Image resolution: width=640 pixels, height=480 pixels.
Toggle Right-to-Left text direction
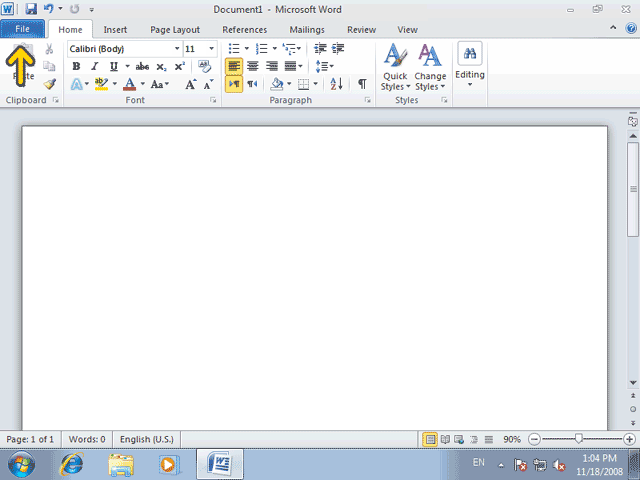coord(252,84)
